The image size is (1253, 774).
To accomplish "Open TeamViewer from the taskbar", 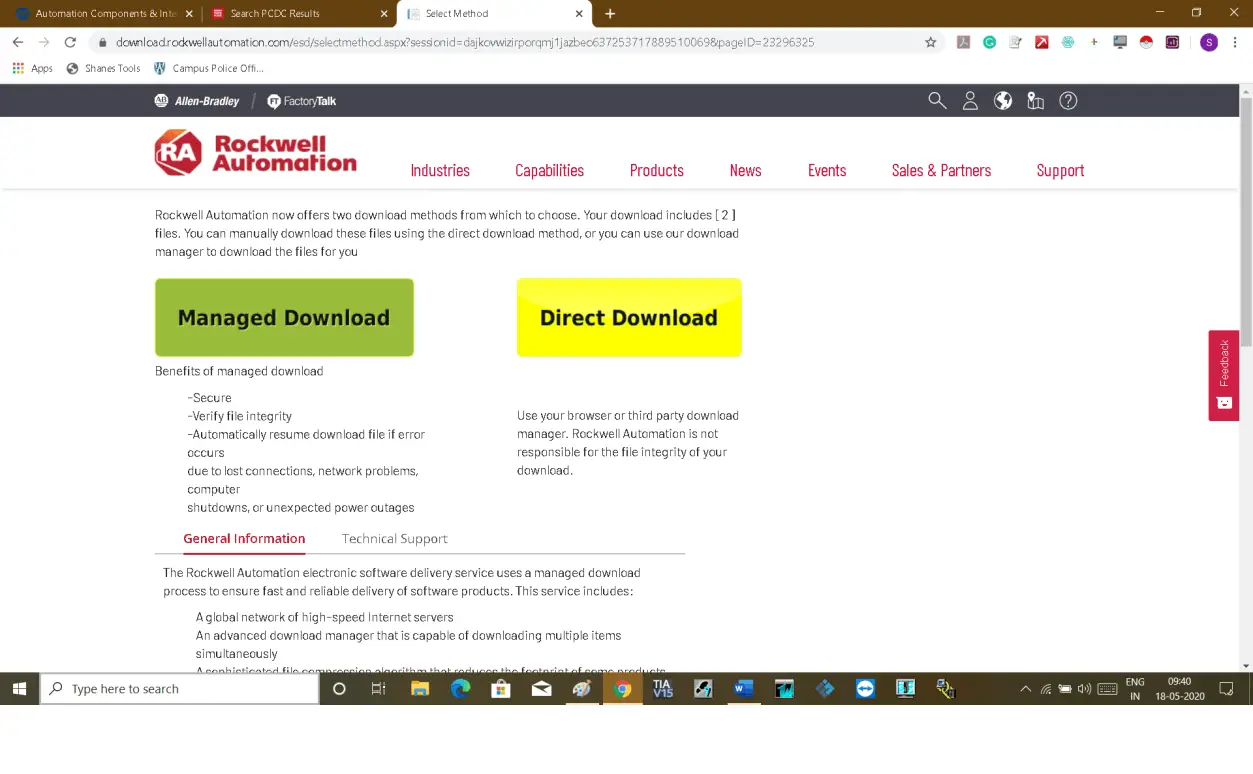I will (x=865, y=689).
